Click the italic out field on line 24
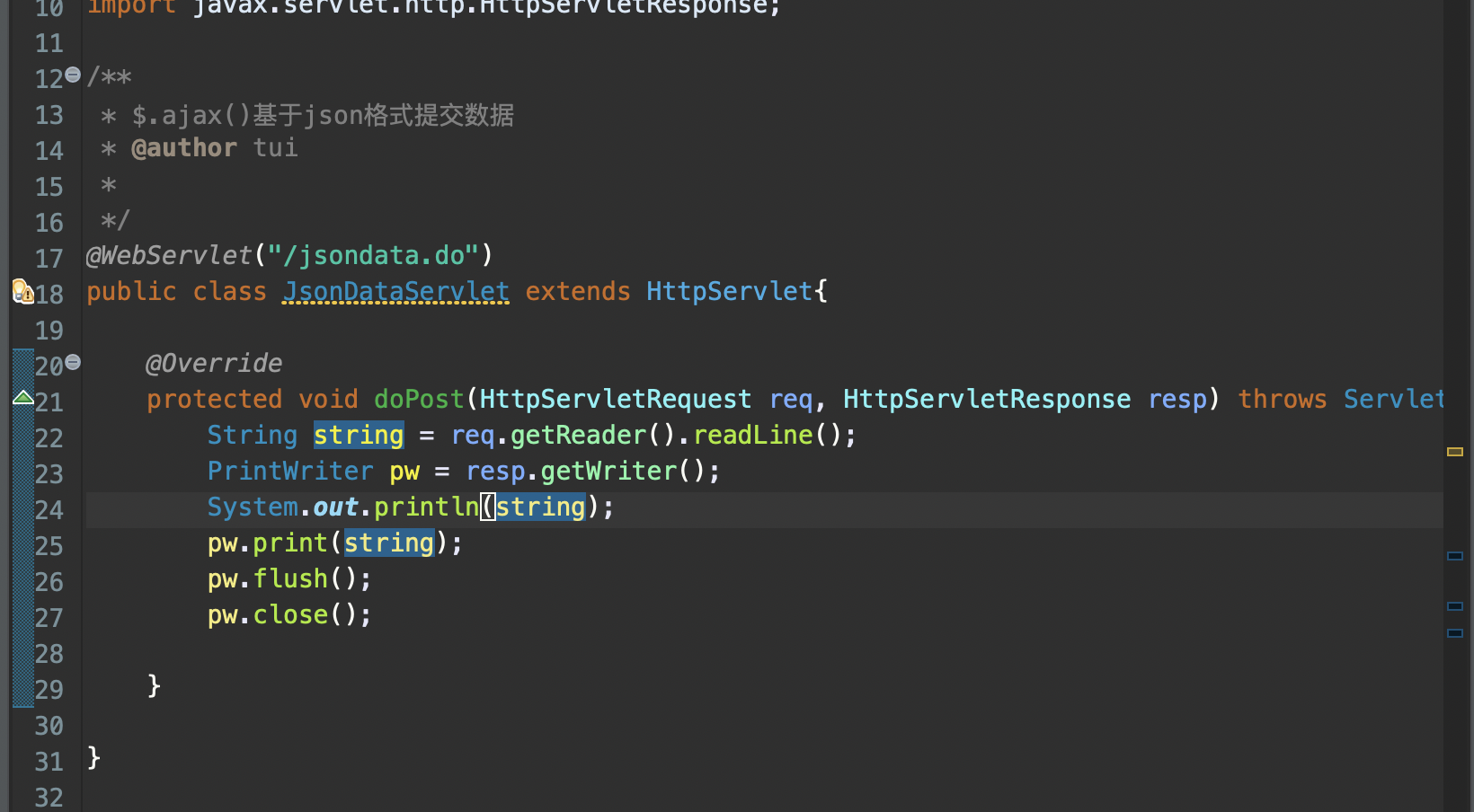 tap(335, 507)
